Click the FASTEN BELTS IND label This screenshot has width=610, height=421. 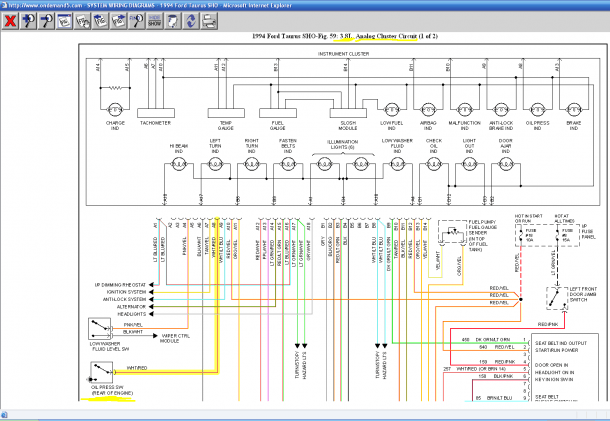coord(288,146)
